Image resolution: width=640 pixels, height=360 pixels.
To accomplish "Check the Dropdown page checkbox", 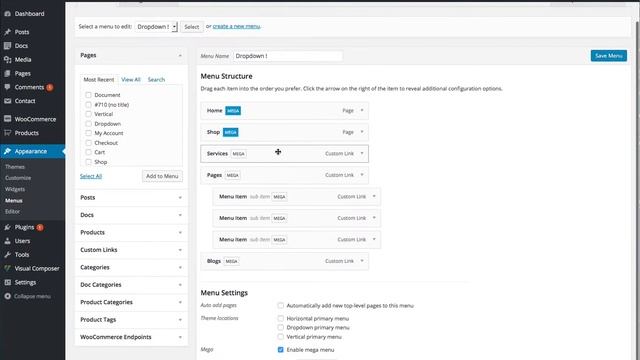I will pos(88,123).
